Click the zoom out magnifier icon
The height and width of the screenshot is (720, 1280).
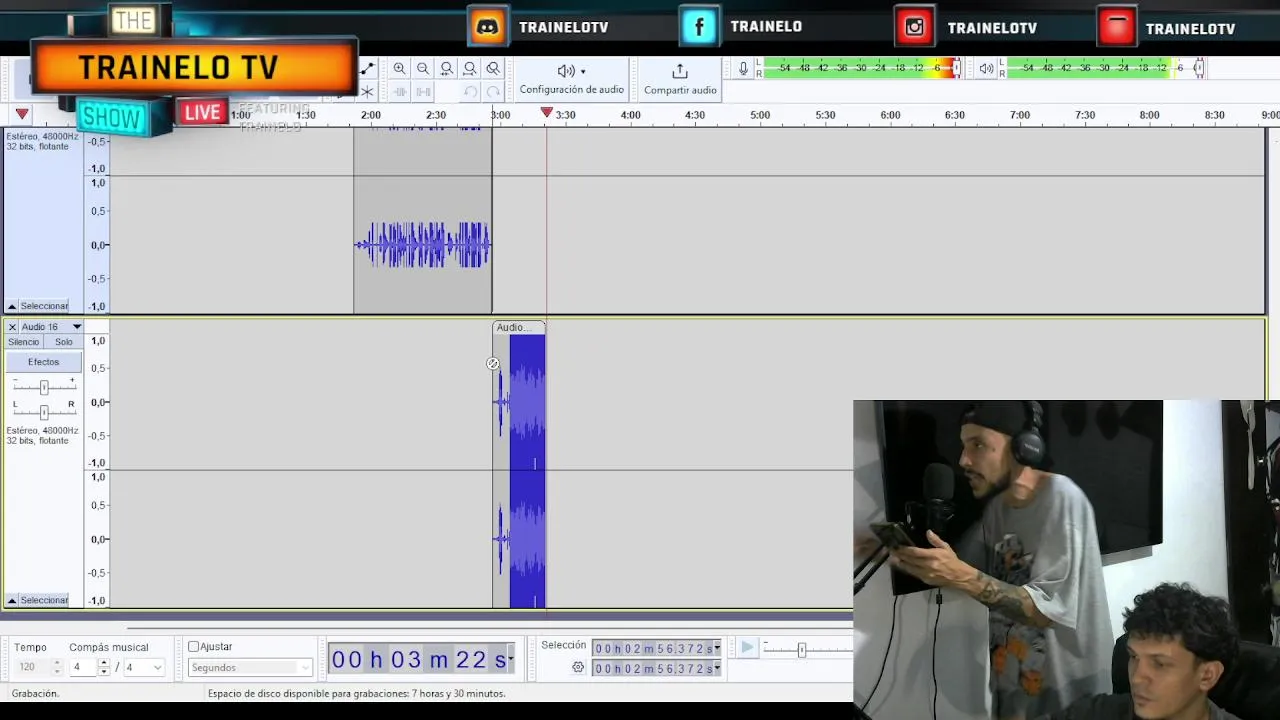coord(423,69)
